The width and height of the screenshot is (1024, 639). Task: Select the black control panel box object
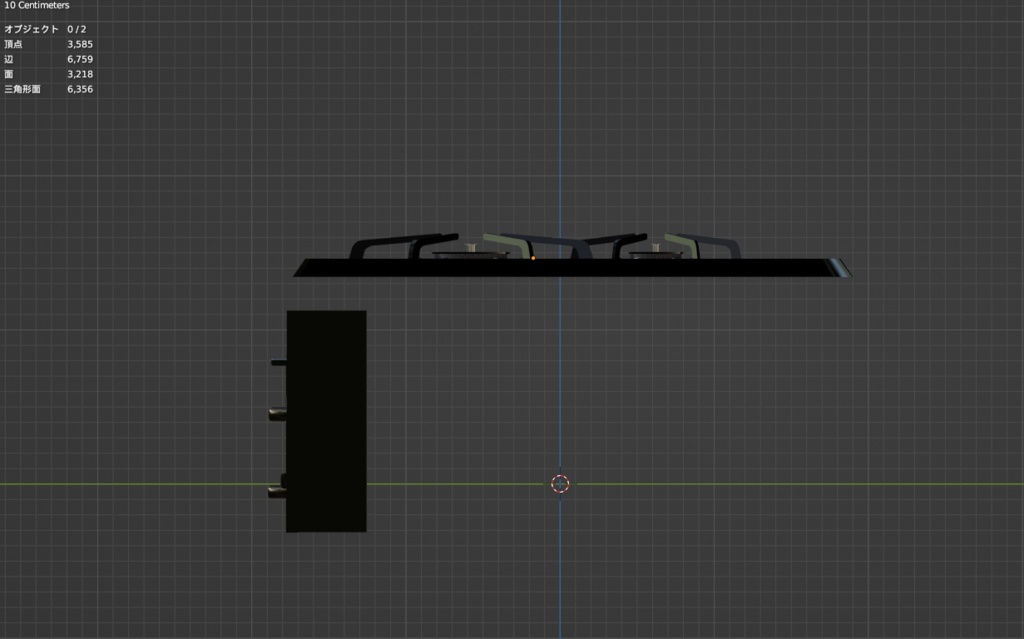click(327, 420)
